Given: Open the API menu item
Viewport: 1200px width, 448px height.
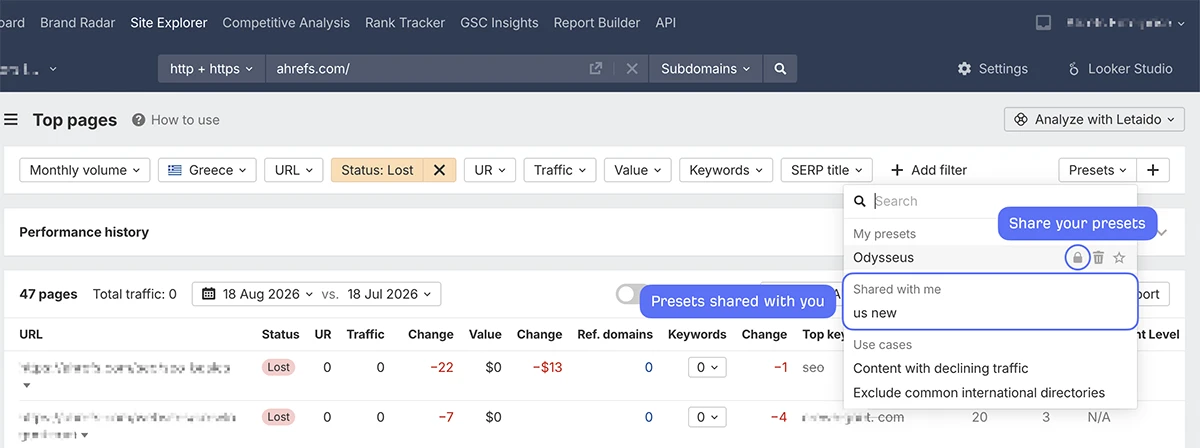Looking at the screenshot, I should tap(666, 22).
